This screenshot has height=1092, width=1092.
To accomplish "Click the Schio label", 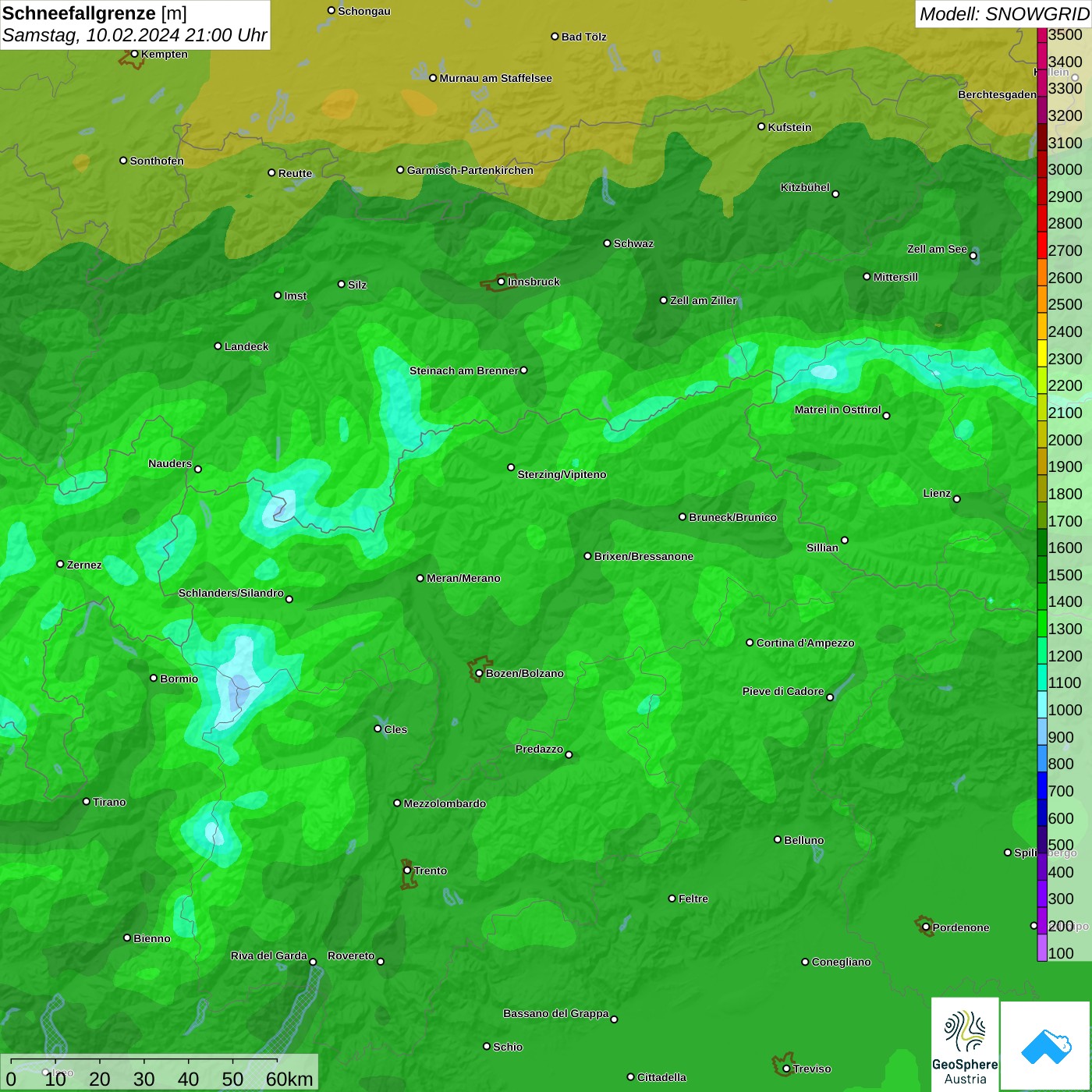I will click(508, 1047).
